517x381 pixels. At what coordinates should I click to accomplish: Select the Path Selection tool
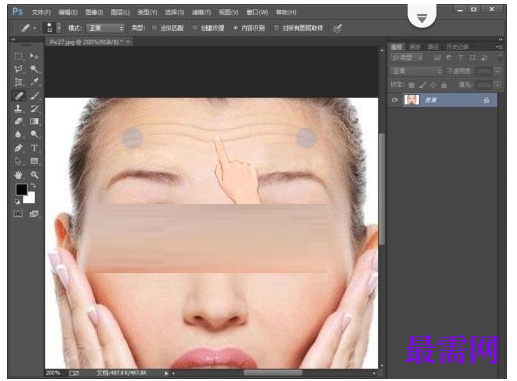18,161
